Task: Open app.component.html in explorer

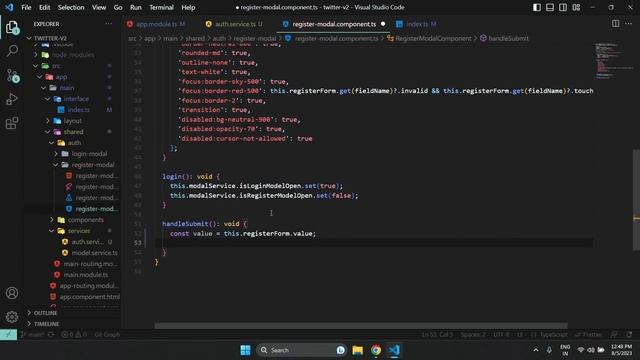Action: [89, 297]
